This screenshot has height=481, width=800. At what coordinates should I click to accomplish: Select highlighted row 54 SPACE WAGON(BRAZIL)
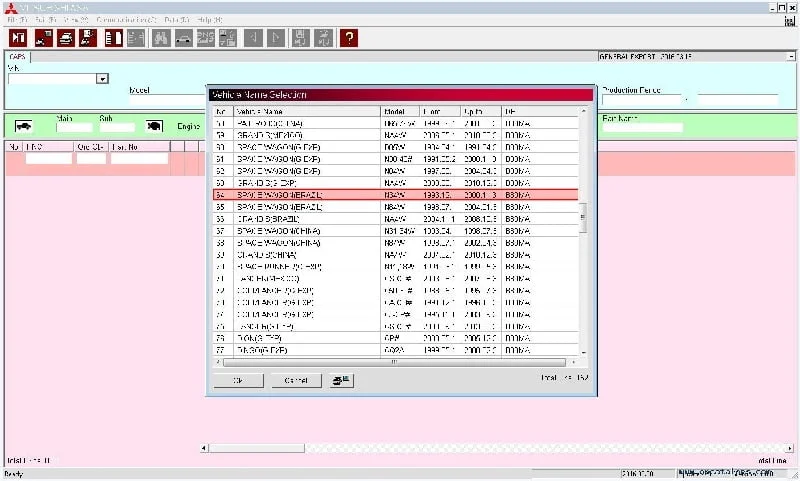[x=395, y=195]
